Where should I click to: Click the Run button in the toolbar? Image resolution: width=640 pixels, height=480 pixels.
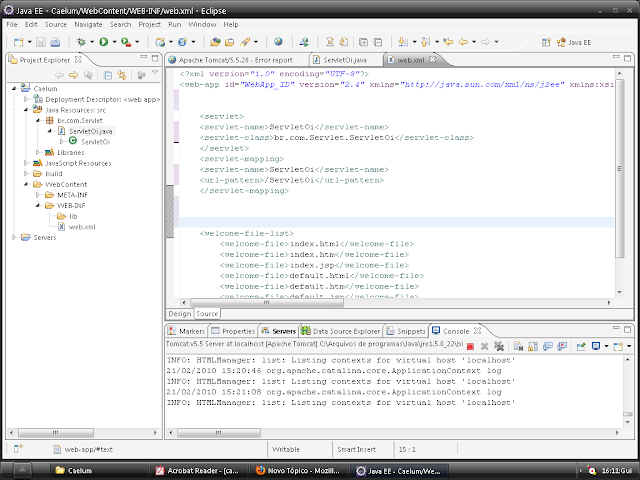[x=102, y=42]
